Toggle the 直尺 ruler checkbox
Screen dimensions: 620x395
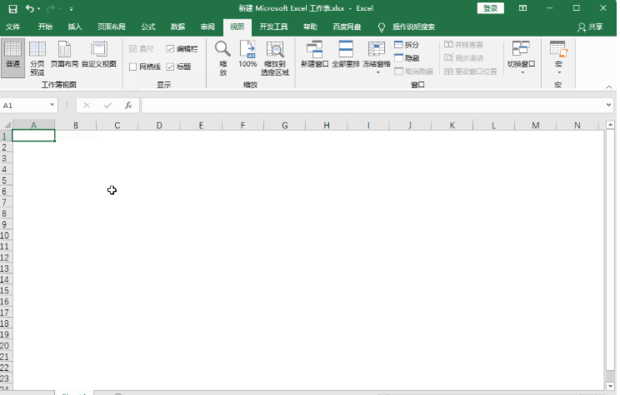point(133,49)
